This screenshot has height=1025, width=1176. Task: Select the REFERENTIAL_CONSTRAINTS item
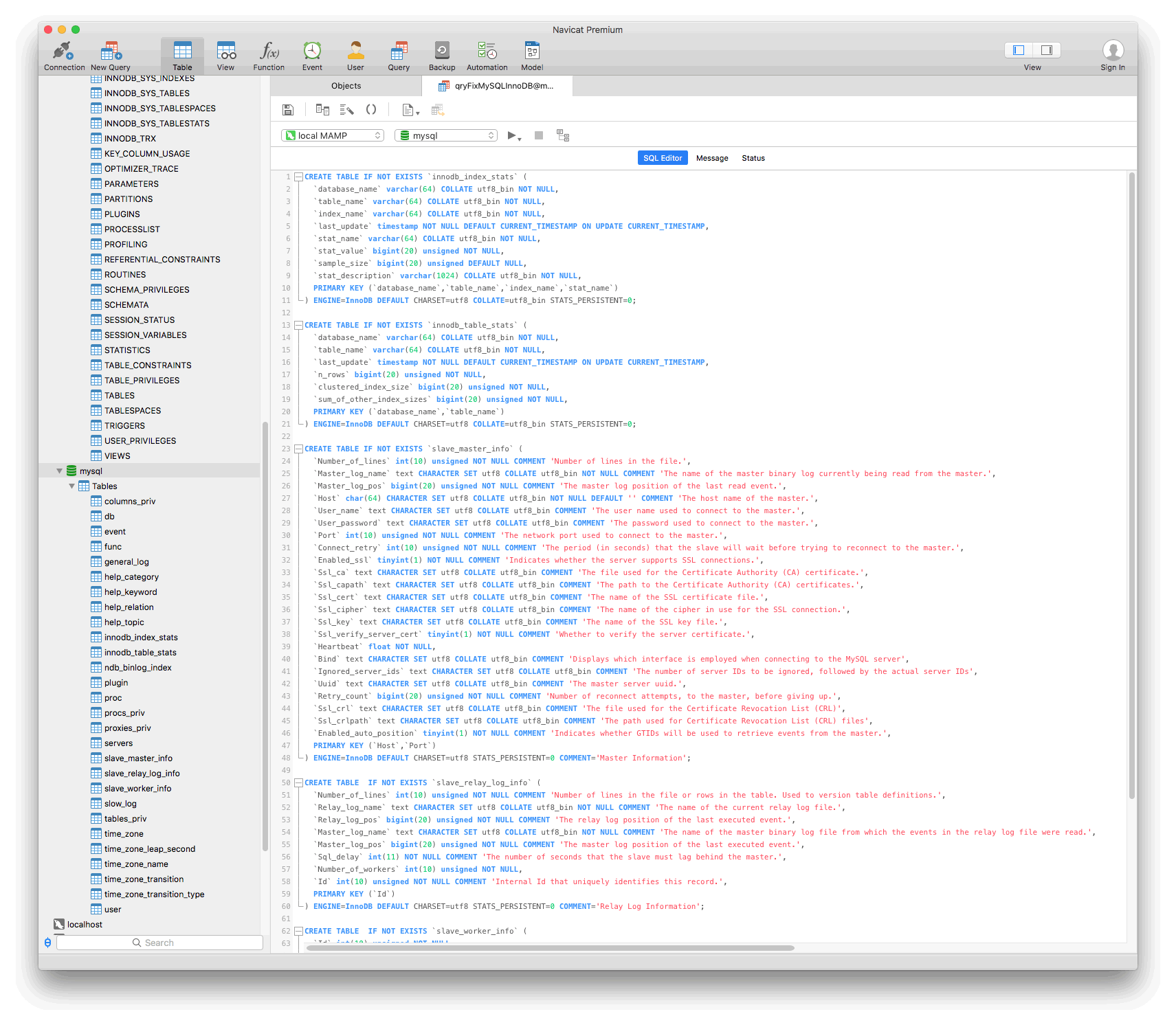click(162, 260)
